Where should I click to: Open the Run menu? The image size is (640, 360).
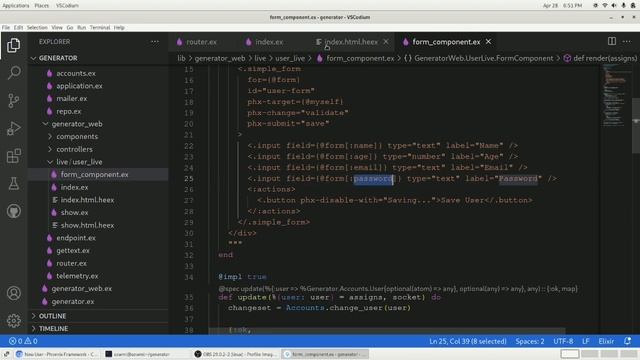pyautogui.click(x=81, y=27)
